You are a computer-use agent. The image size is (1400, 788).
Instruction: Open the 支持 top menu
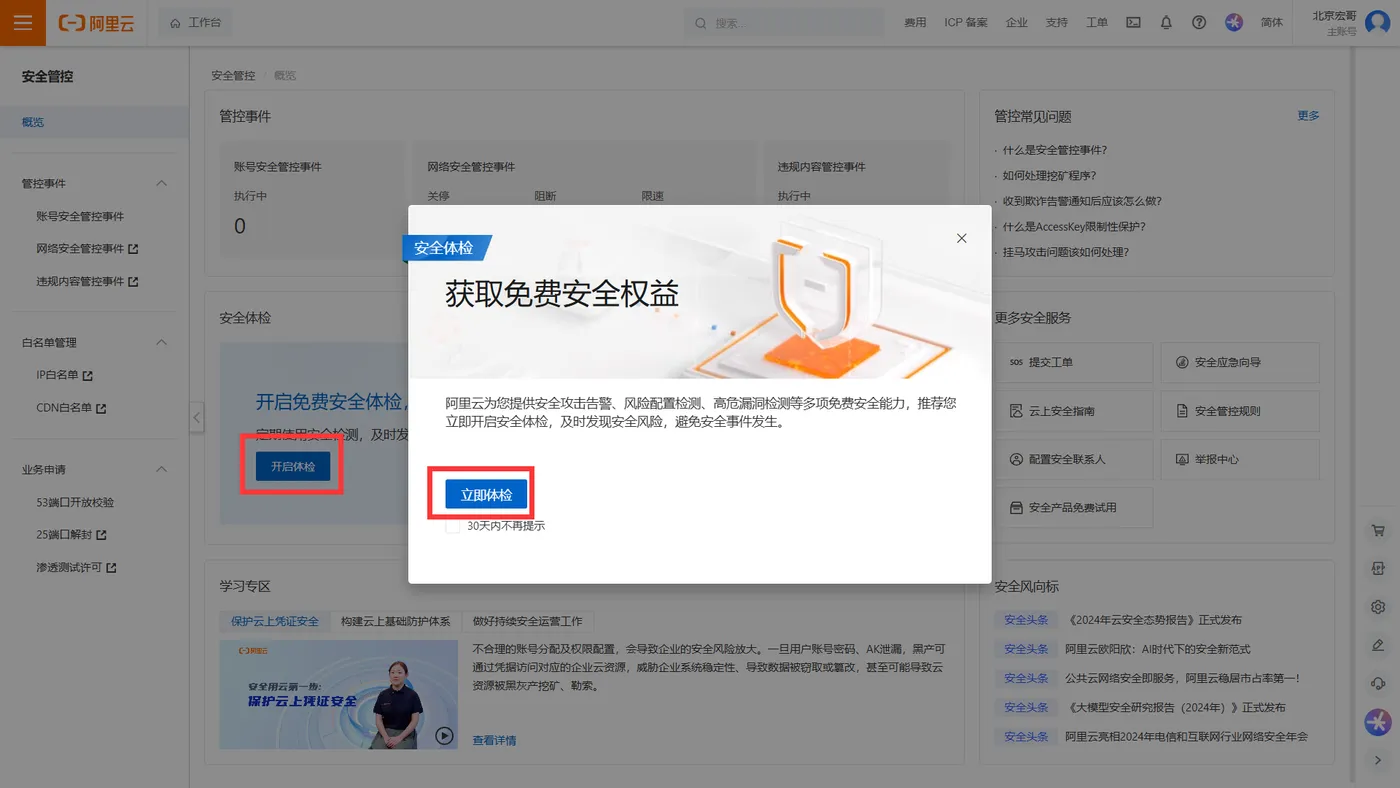pos(1057,22)
